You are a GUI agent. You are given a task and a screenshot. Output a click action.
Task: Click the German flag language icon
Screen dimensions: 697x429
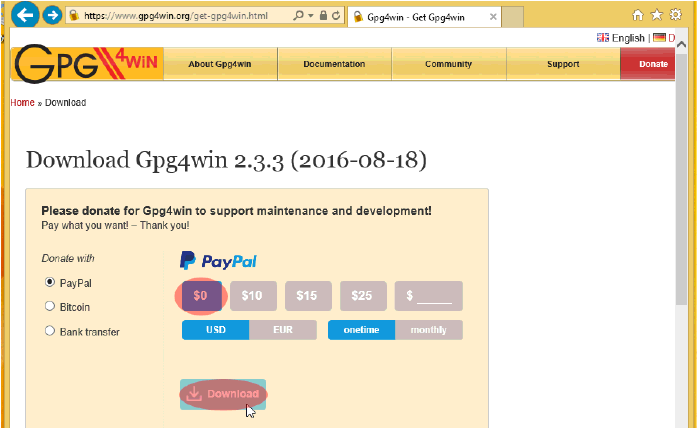pyautogui.click(x=659, y=38)
